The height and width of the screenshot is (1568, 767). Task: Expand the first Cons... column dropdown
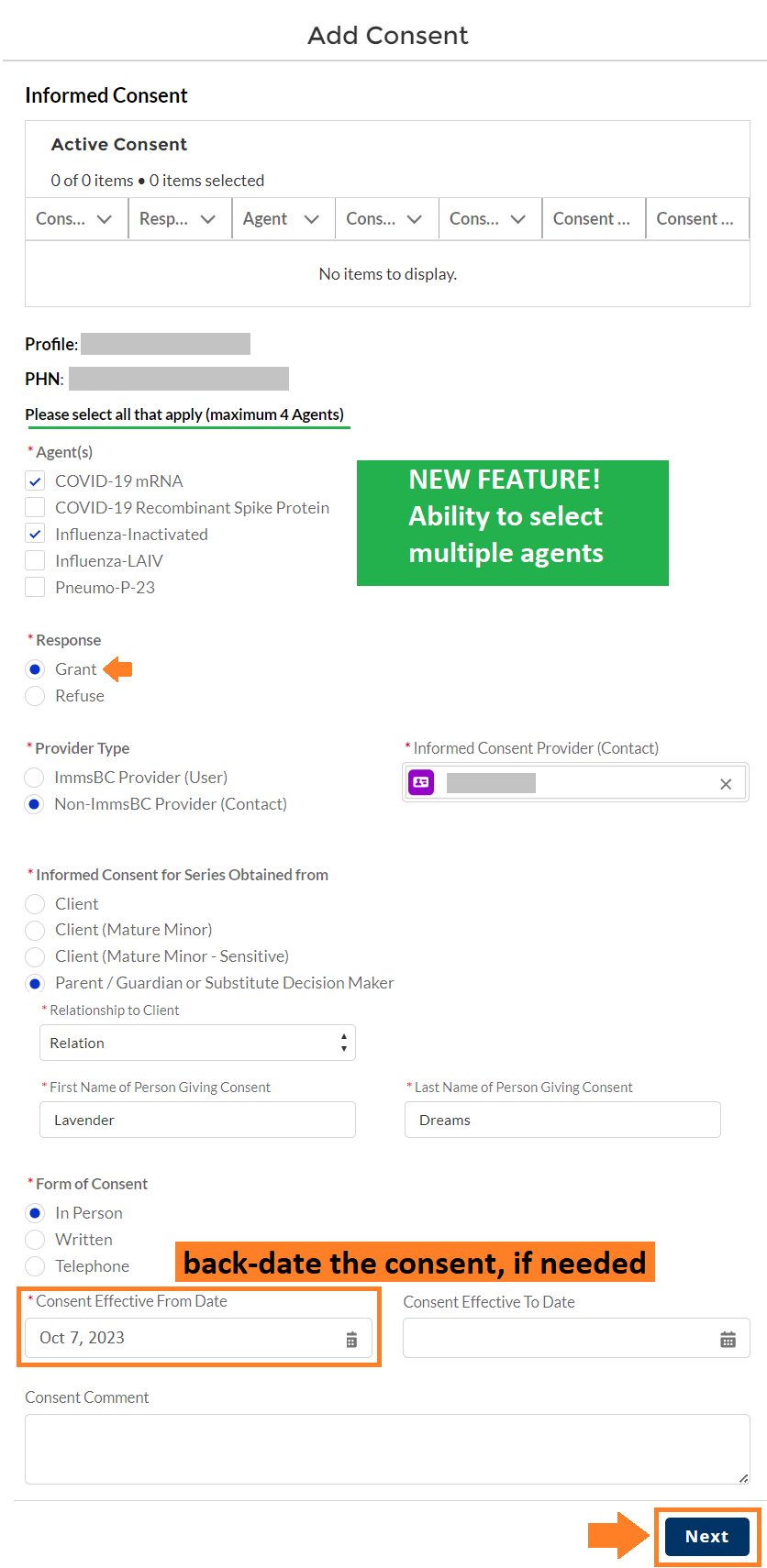pos(106,218)
